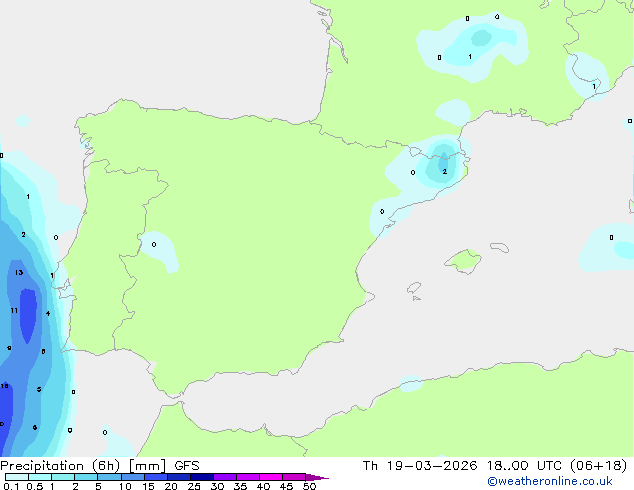634x490 pixels.
Task: Select the 30–35 mm purple legend swatch
Action: [x=225, y=477]
